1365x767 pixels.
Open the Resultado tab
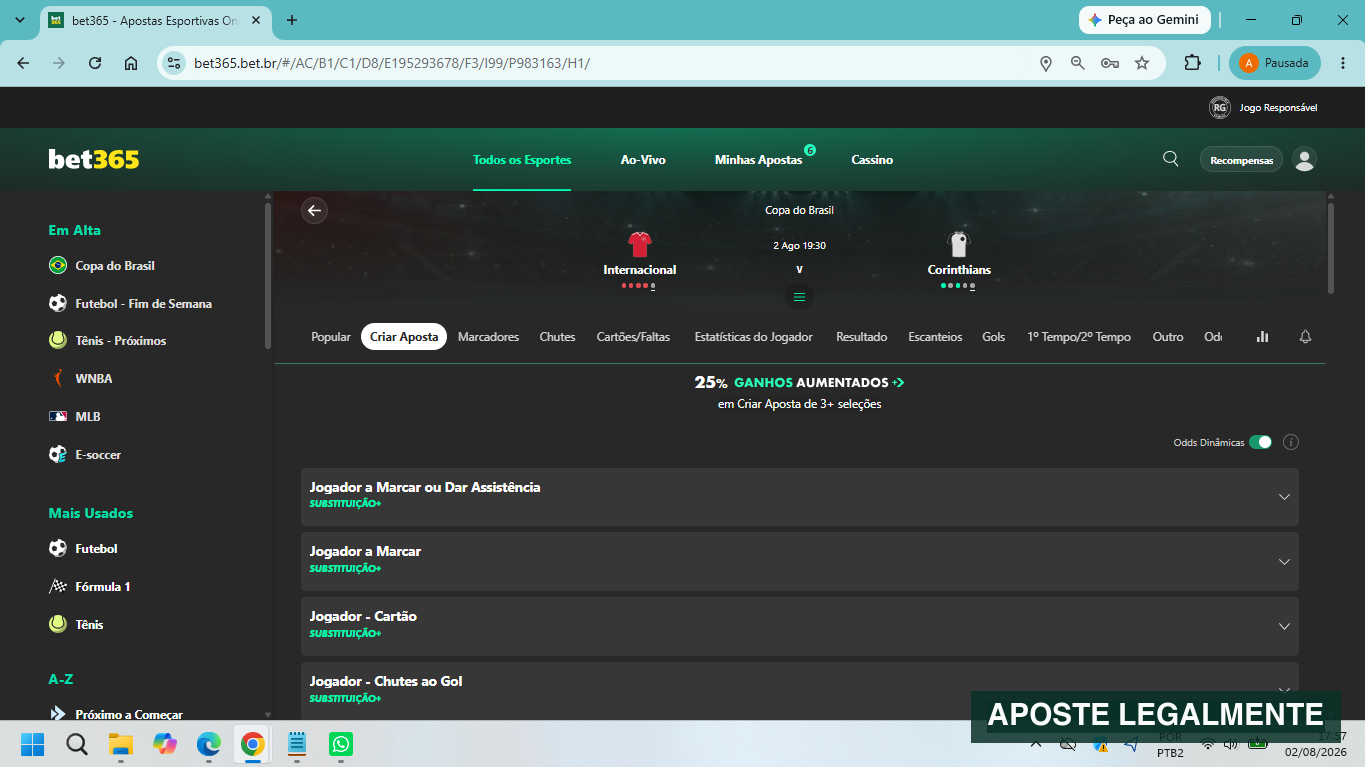click(x=862, y=337)
